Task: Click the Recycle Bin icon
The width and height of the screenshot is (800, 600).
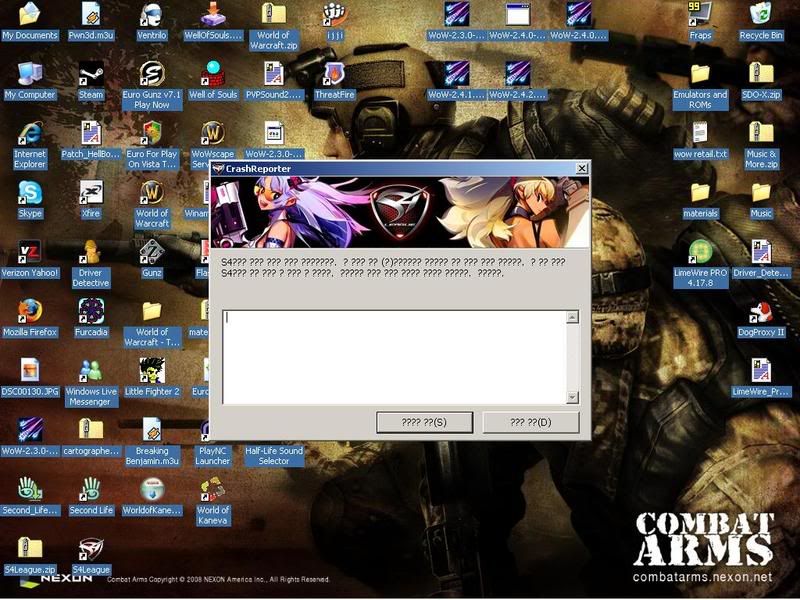Action: (x=761, y=15)
